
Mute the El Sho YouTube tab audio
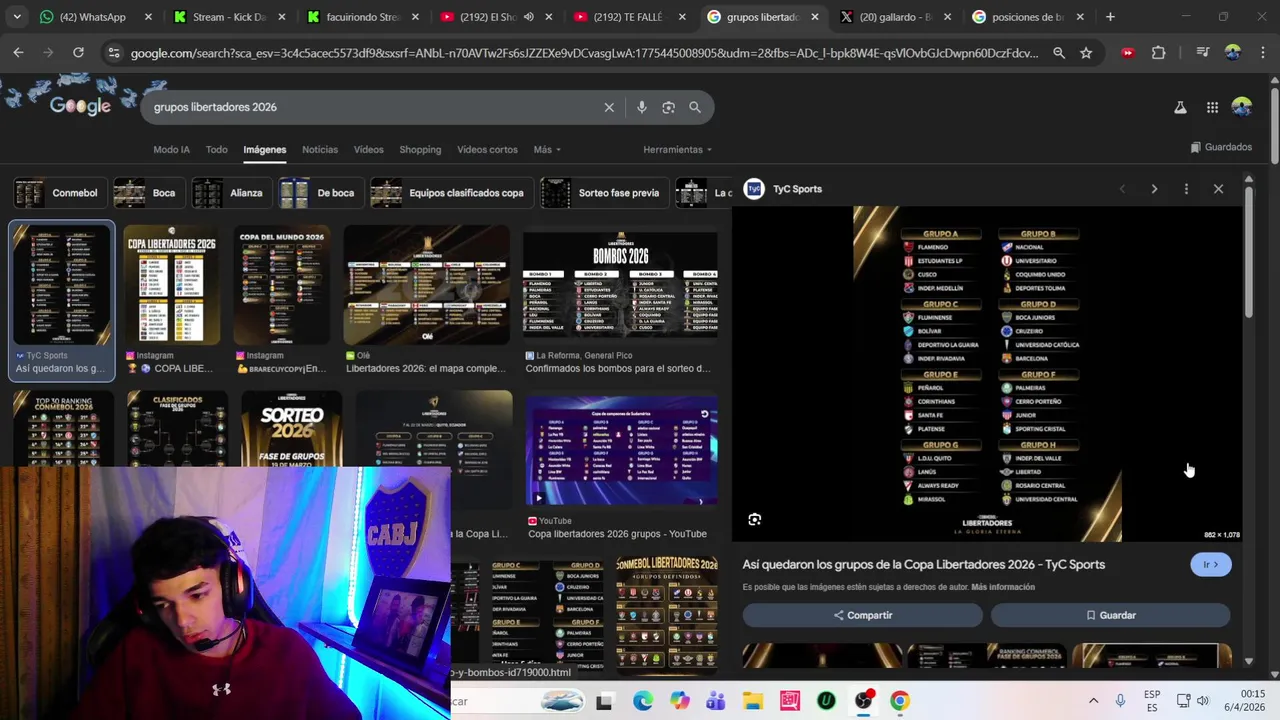pyautogui.click(x=528, y=17)
